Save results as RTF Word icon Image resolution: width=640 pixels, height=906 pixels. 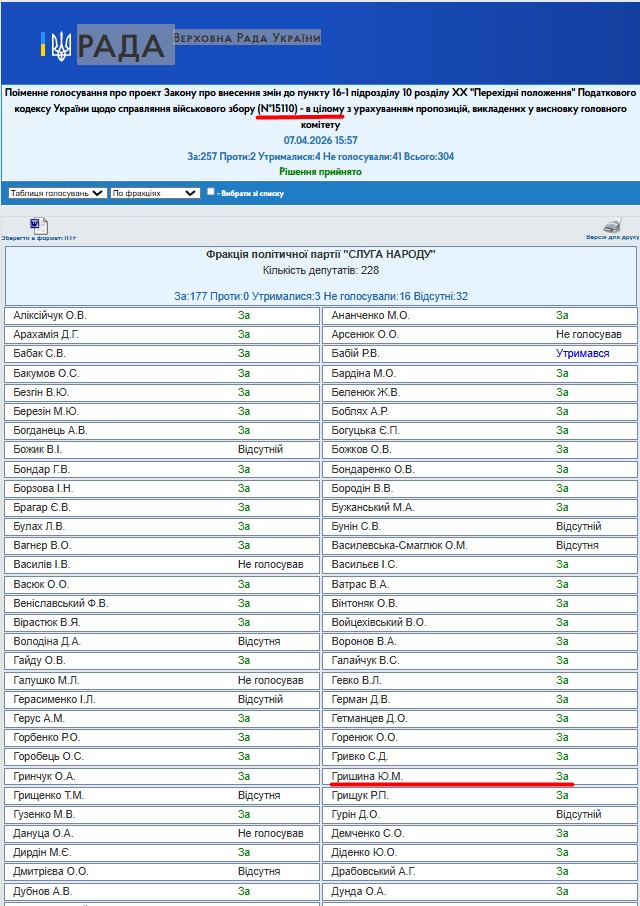[x=39, y=225]
